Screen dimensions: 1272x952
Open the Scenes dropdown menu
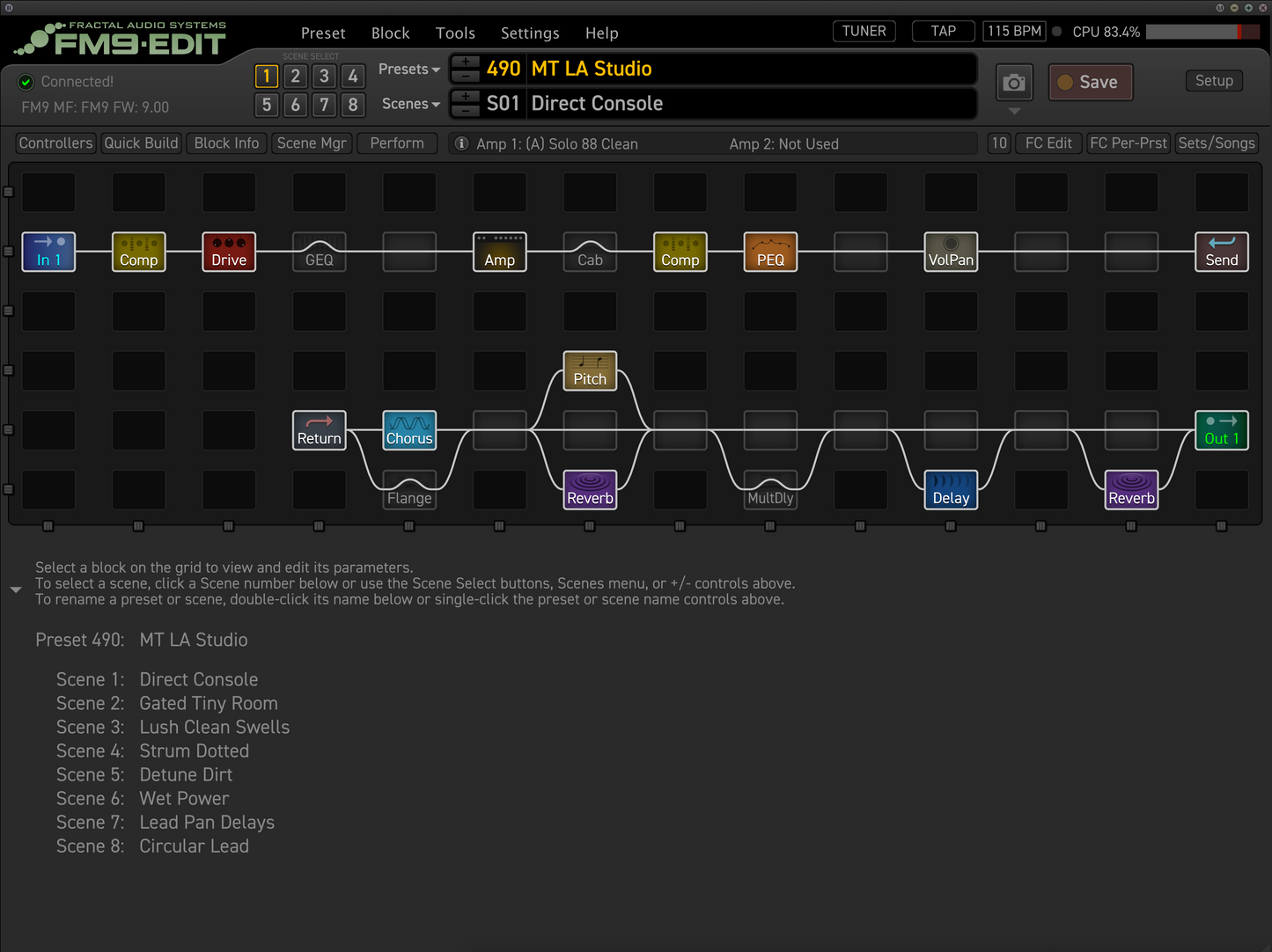coord(411,104)
